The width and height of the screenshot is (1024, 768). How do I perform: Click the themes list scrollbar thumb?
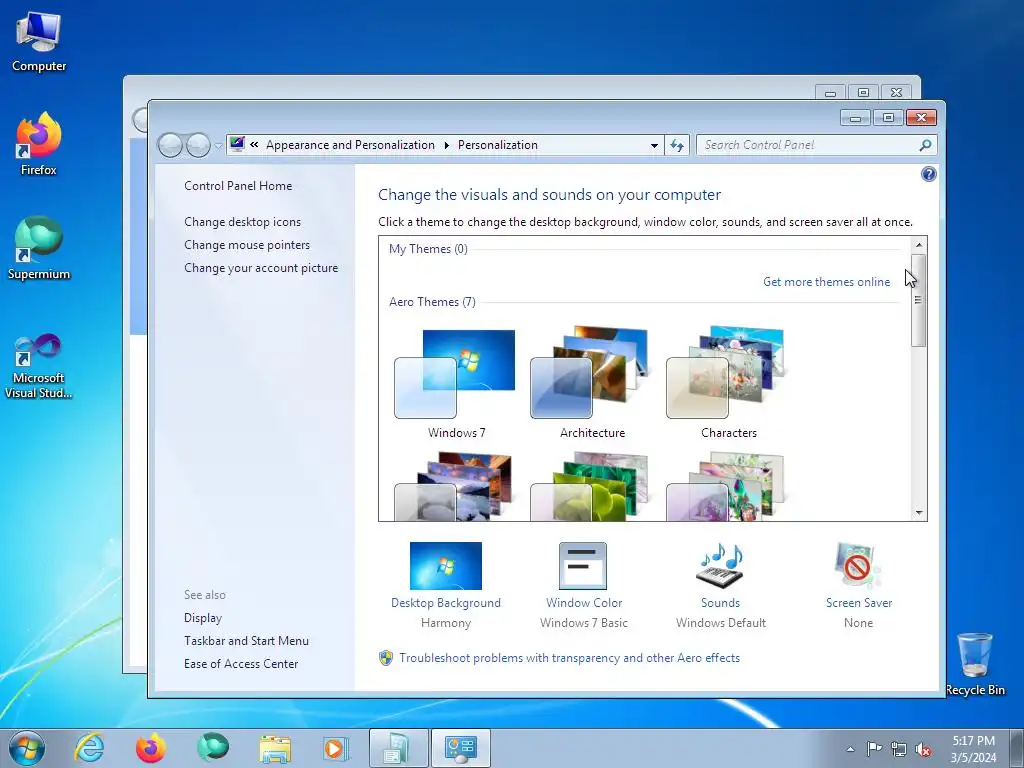tap(918, 300)
